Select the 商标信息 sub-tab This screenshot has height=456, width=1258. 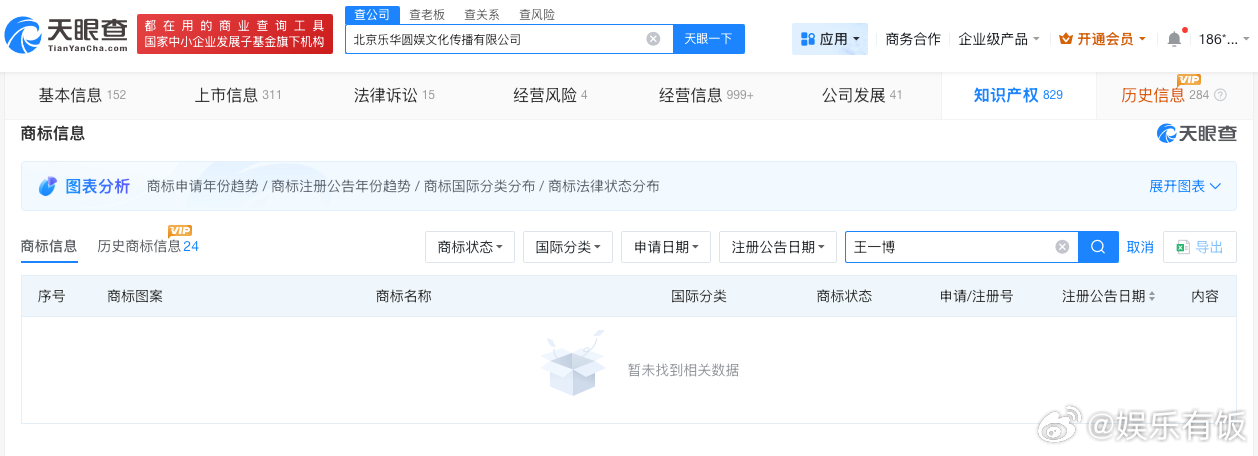tap(49, 246)
